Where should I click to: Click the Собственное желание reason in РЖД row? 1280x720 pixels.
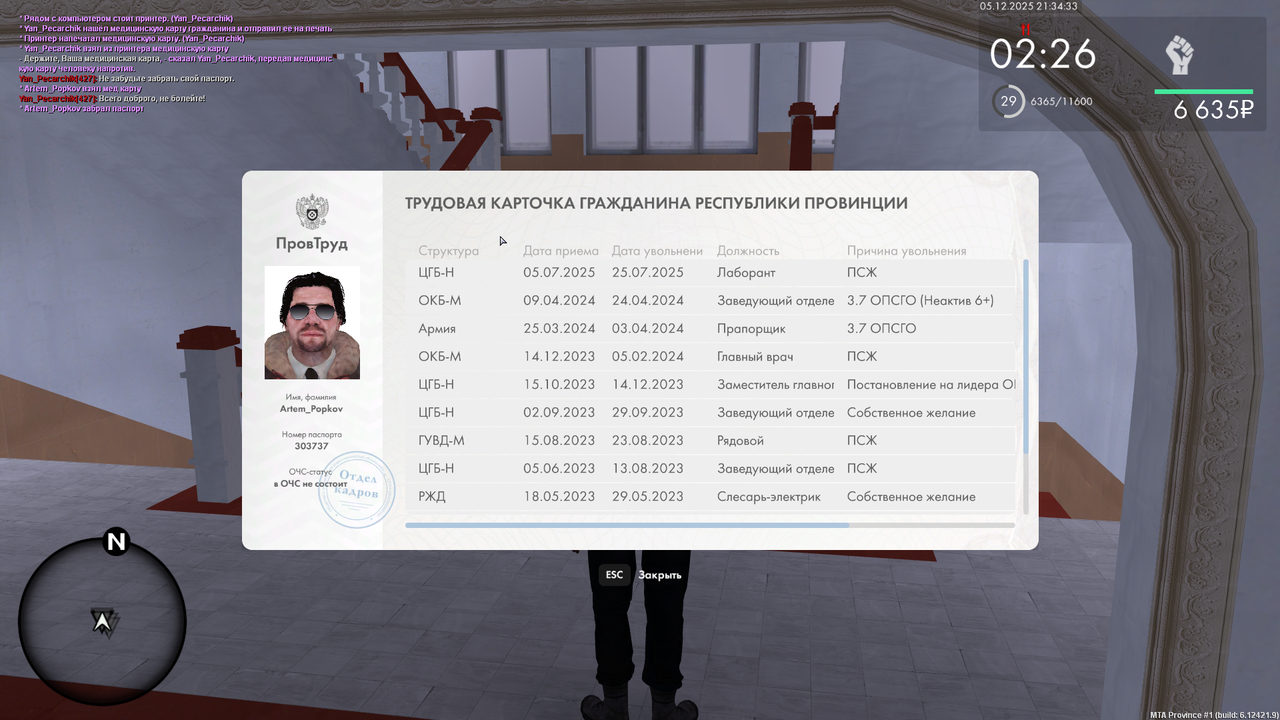(911, 496)
